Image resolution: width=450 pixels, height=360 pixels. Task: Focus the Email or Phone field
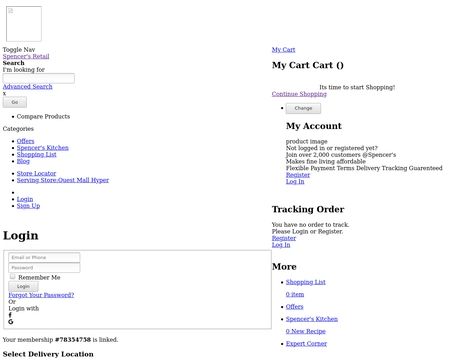click(44, 257)
